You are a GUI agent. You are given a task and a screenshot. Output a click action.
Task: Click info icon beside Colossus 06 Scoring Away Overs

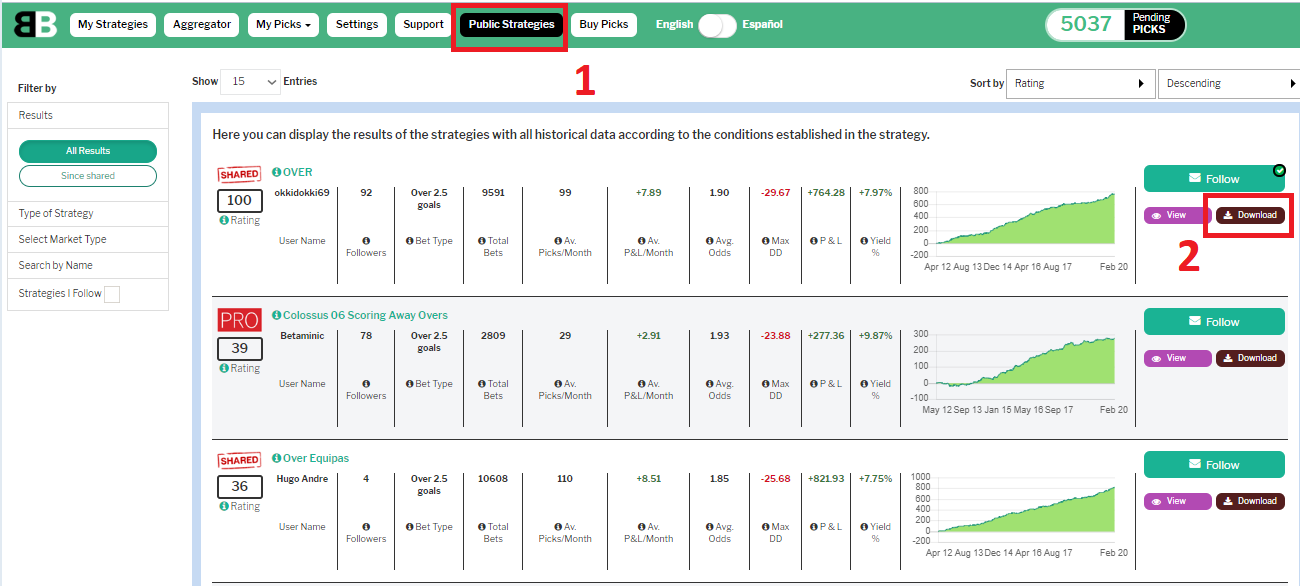tap(277, 315)
